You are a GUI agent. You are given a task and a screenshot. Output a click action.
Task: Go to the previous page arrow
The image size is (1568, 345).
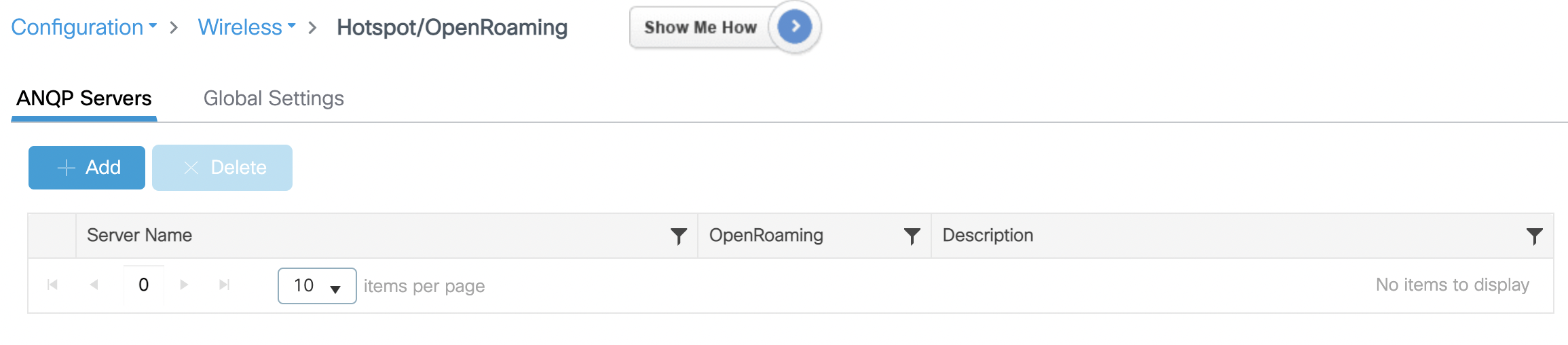[x=94, y=285]
